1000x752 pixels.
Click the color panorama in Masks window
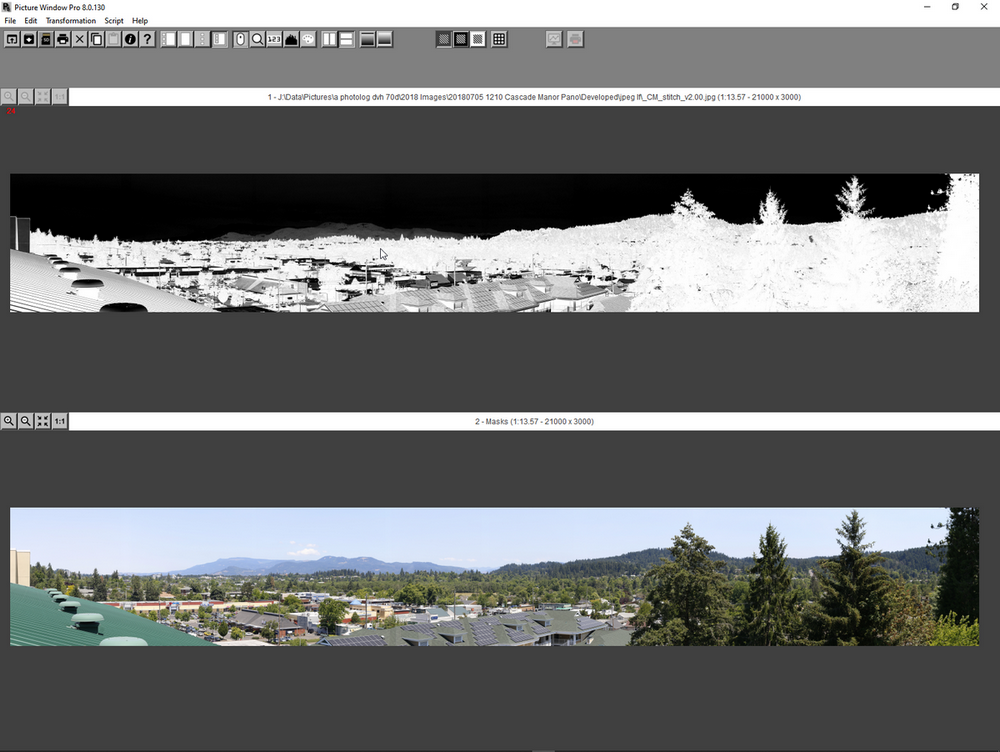pyautogui.click(x=494, y=576)
